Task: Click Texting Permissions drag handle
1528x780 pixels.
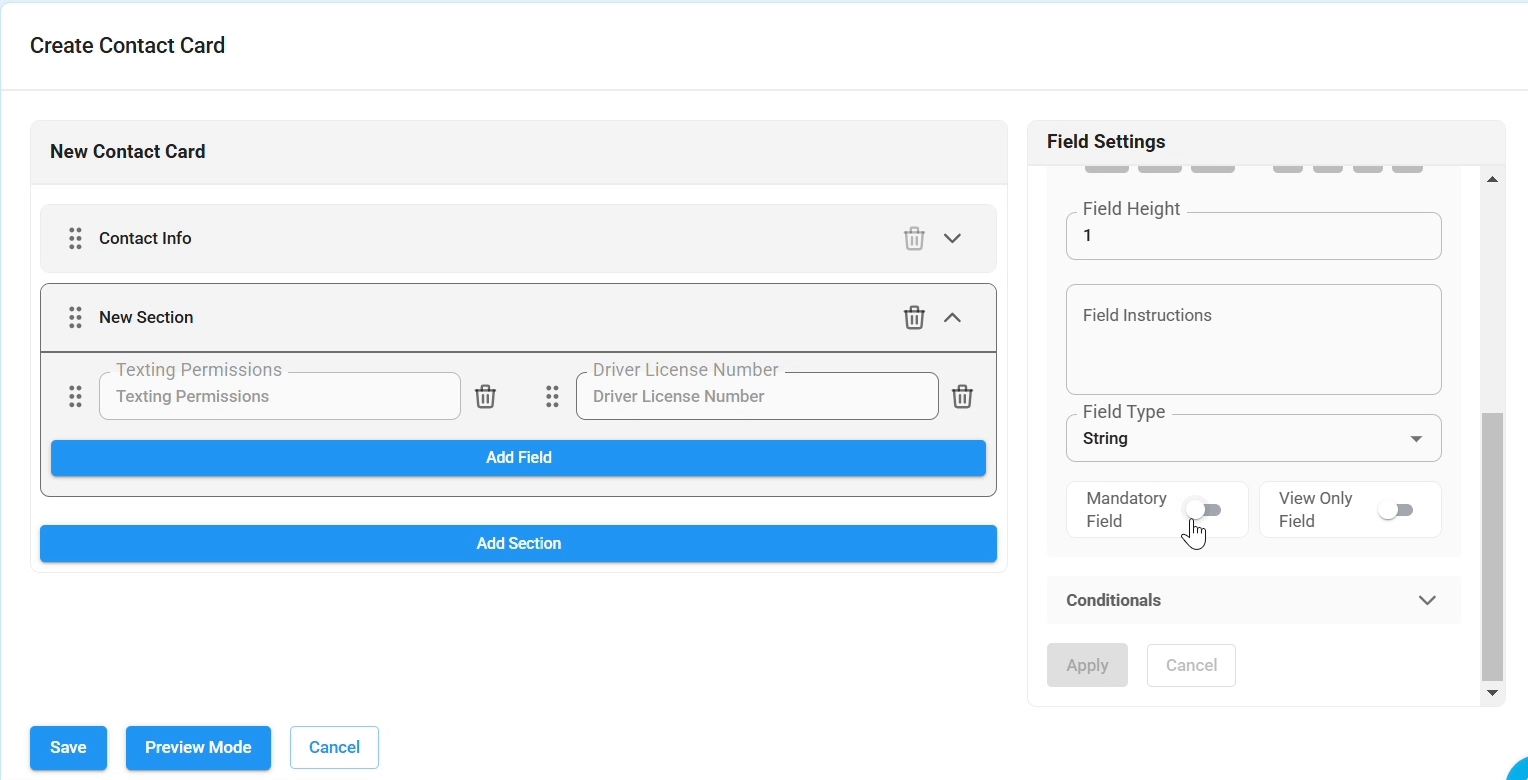Action: click(x=75, y=396)
